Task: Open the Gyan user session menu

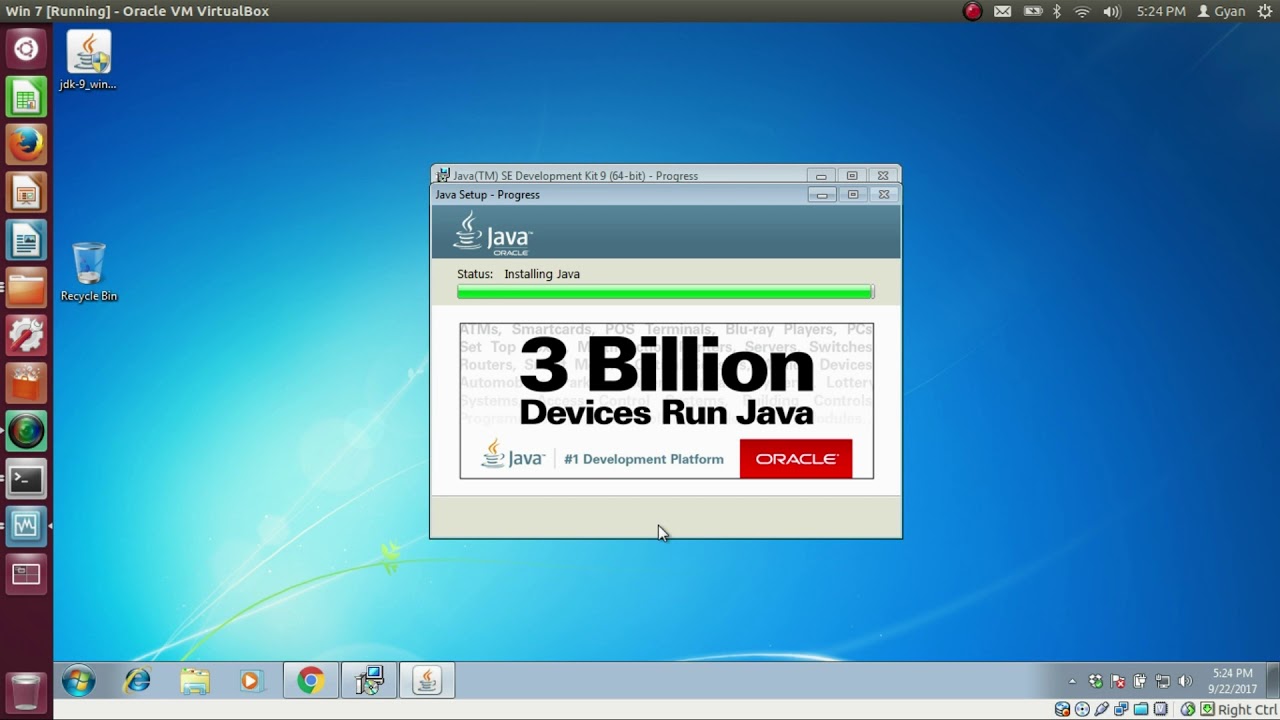Action: coord(1222,11)
